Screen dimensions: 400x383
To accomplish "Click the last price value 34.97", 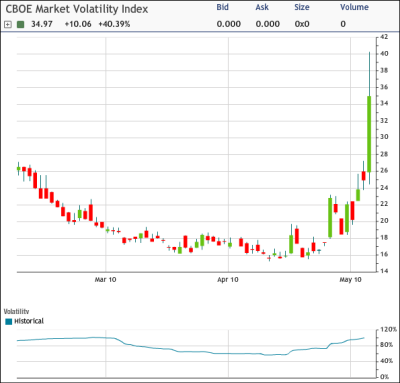I will click(x=42, y=24).
